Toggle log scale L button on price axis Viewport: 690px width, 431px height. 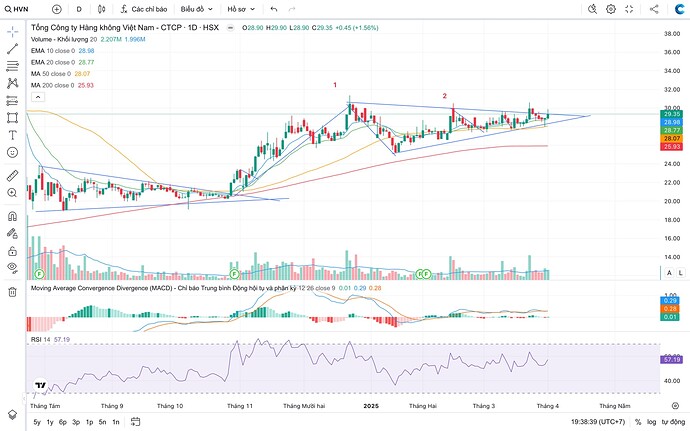coord(681,273)
